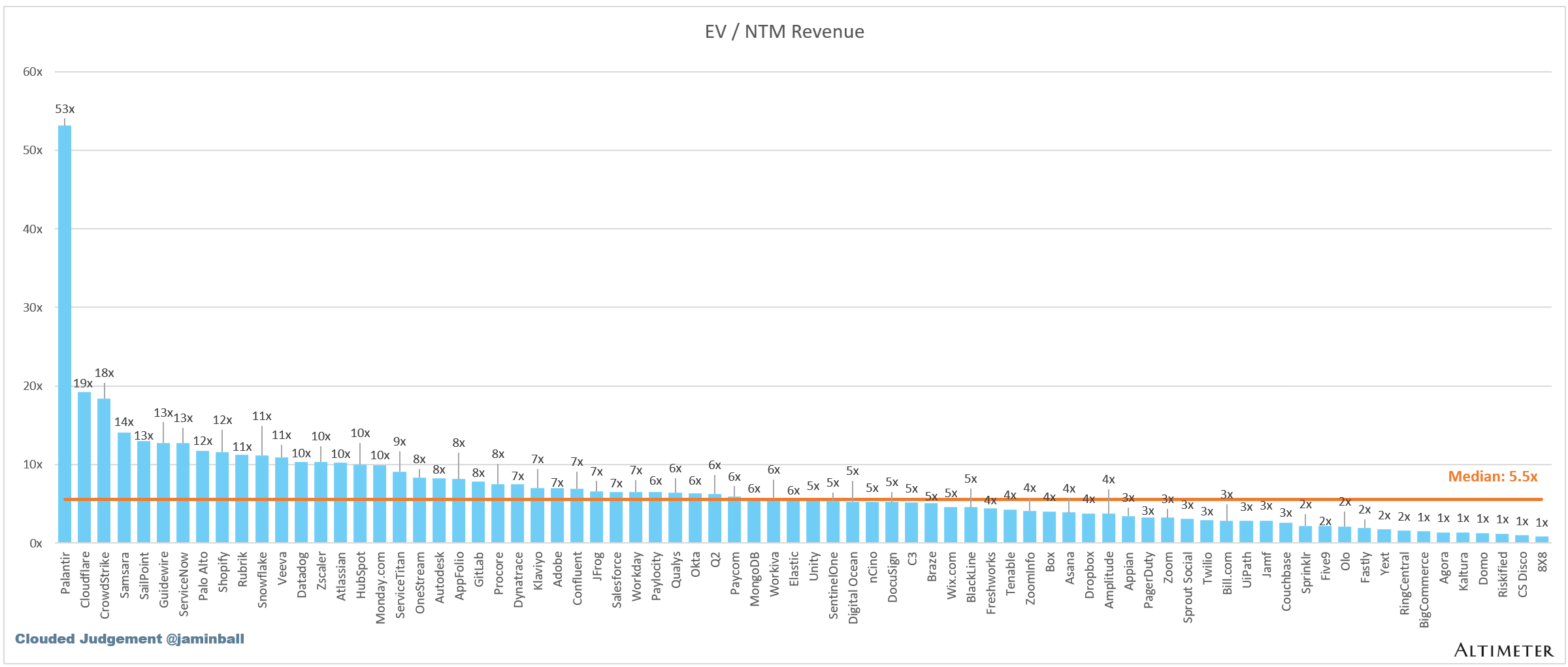Screen dimensions: 1568x667
Task: Click the 'Guidewire' axis label
Action: click(x=163, y=579)
